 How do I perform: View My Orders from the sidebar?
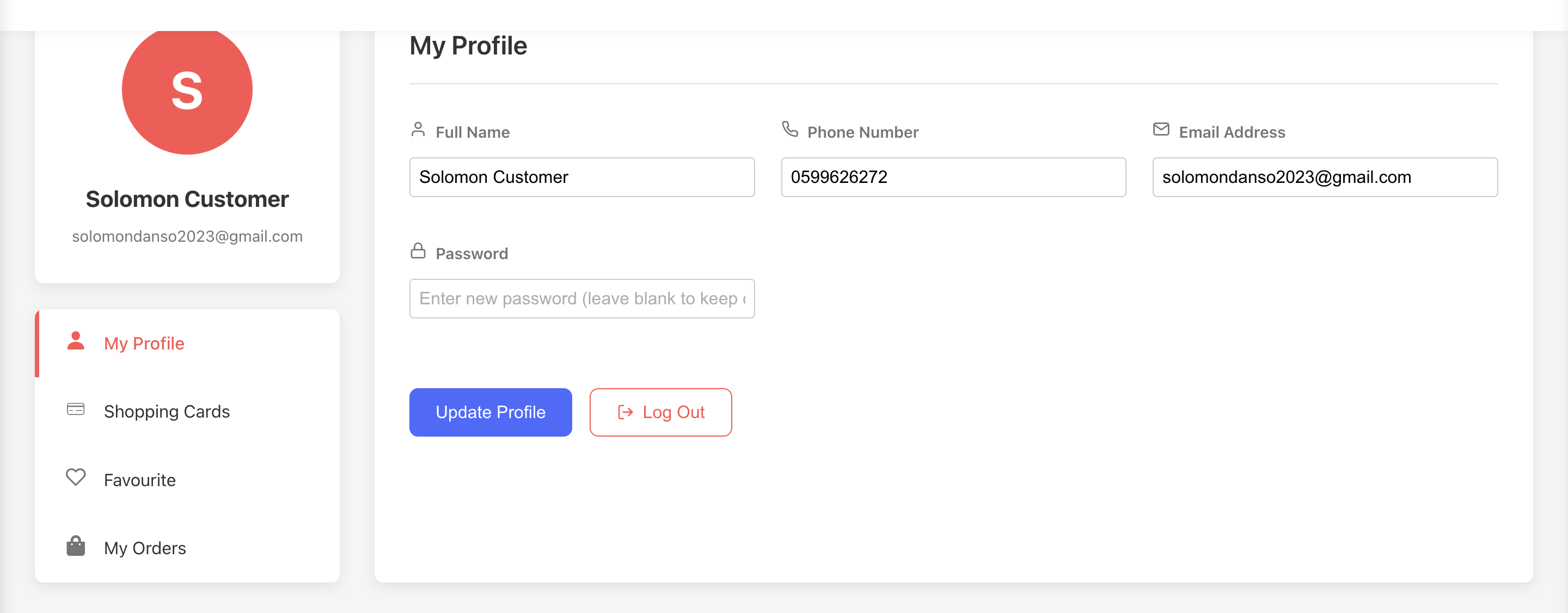coord(145,548)
